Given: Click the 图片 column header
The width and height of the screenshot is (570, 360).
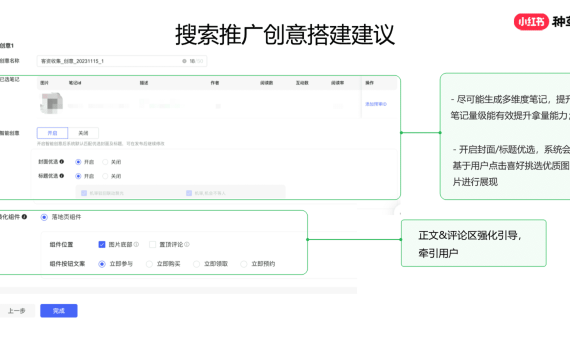Looking at the screenshot, I should [44, 83].
